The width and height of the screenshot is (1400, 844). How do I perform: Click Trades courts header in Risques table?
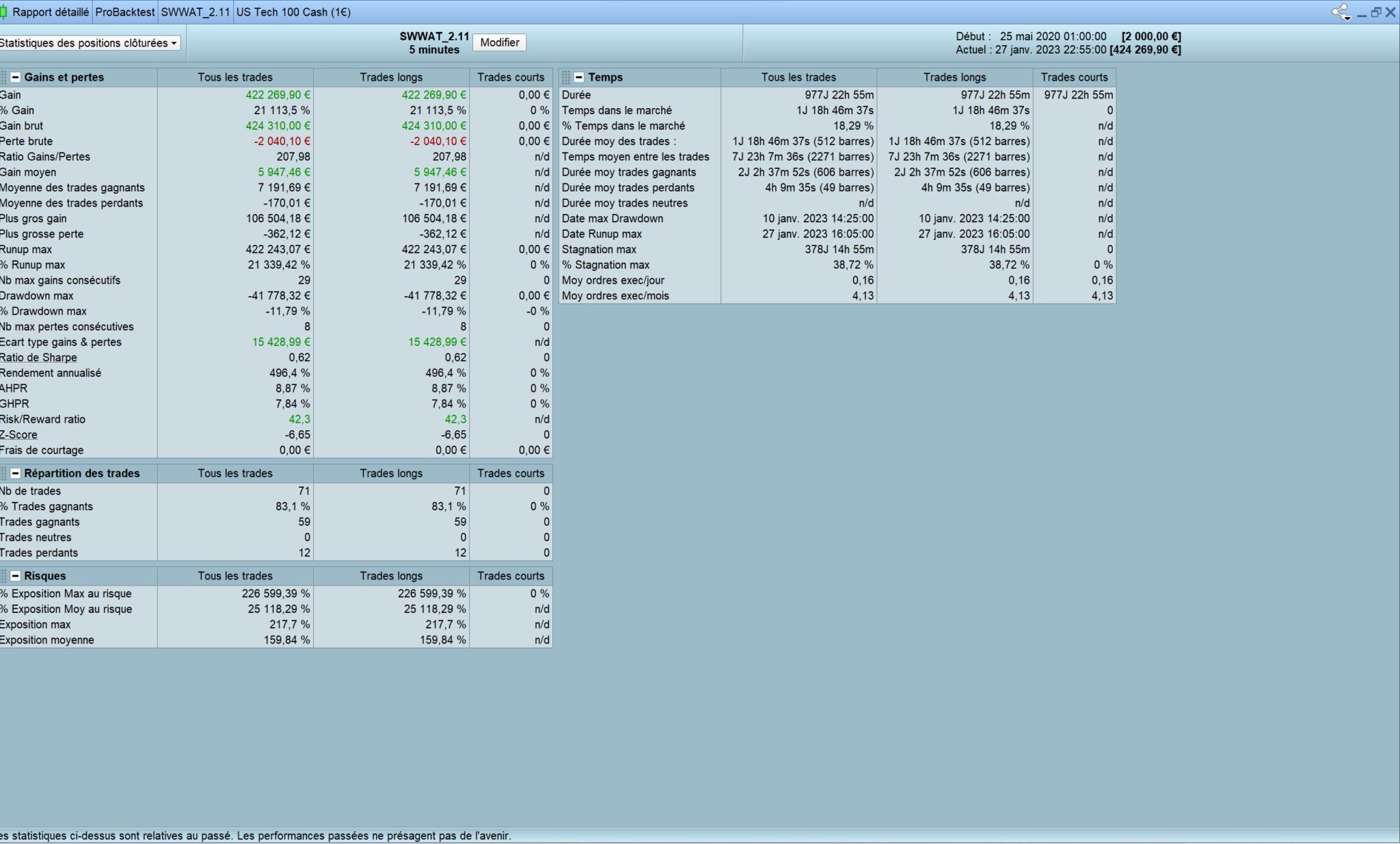[x=511, y=576]
